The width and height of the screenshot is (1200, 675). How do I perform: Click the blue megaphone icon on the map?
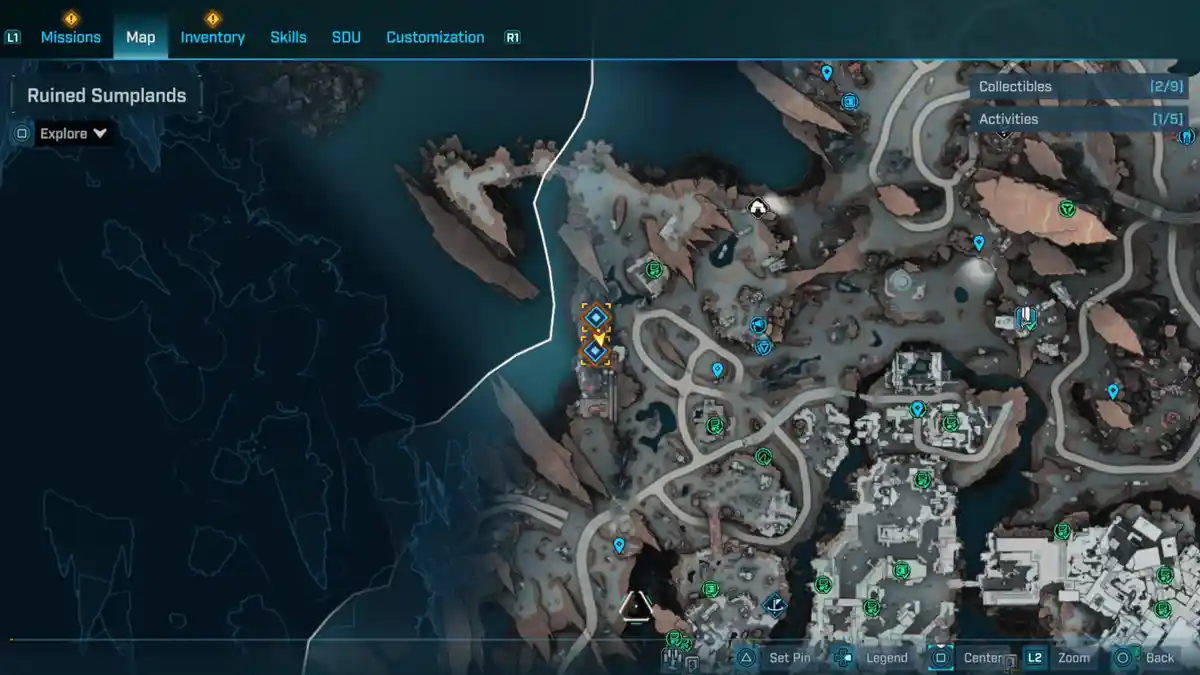[x=757, y=325]
